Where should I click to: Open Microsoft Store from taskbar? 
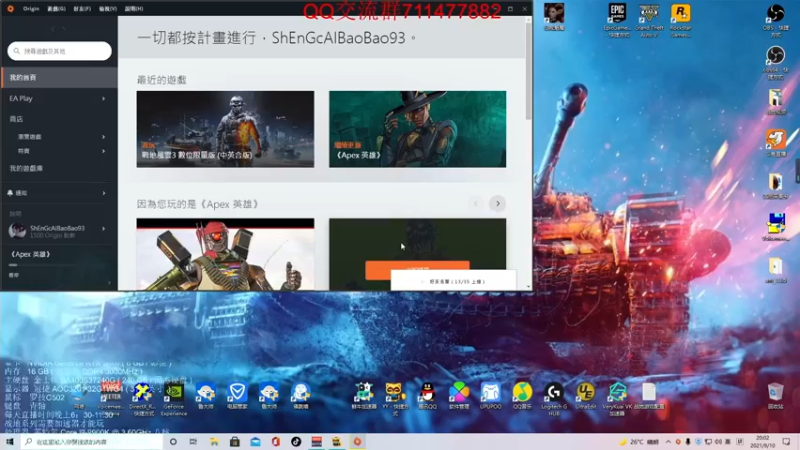pyautogui.click(x=235, y=441)
